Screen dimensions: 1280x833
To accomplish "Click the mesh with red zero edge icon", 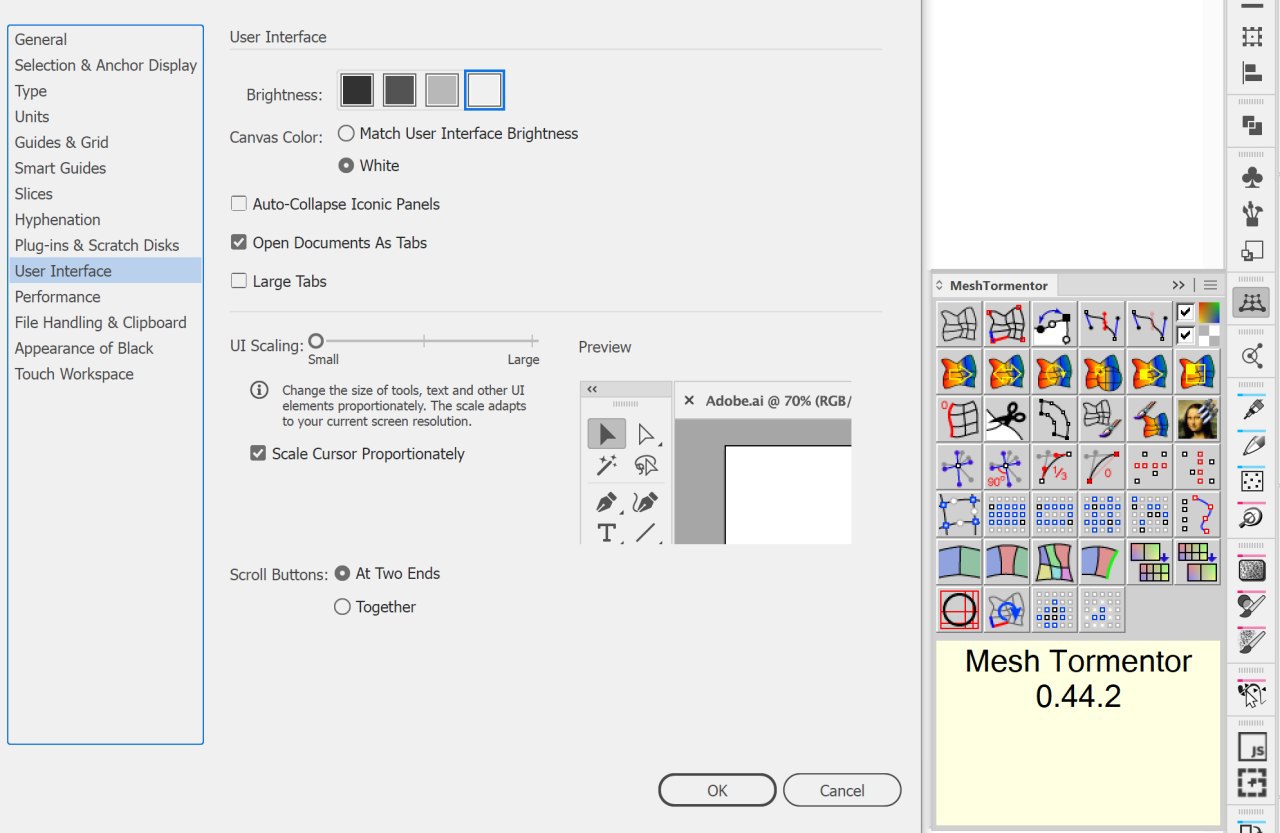I will [958, 418].
